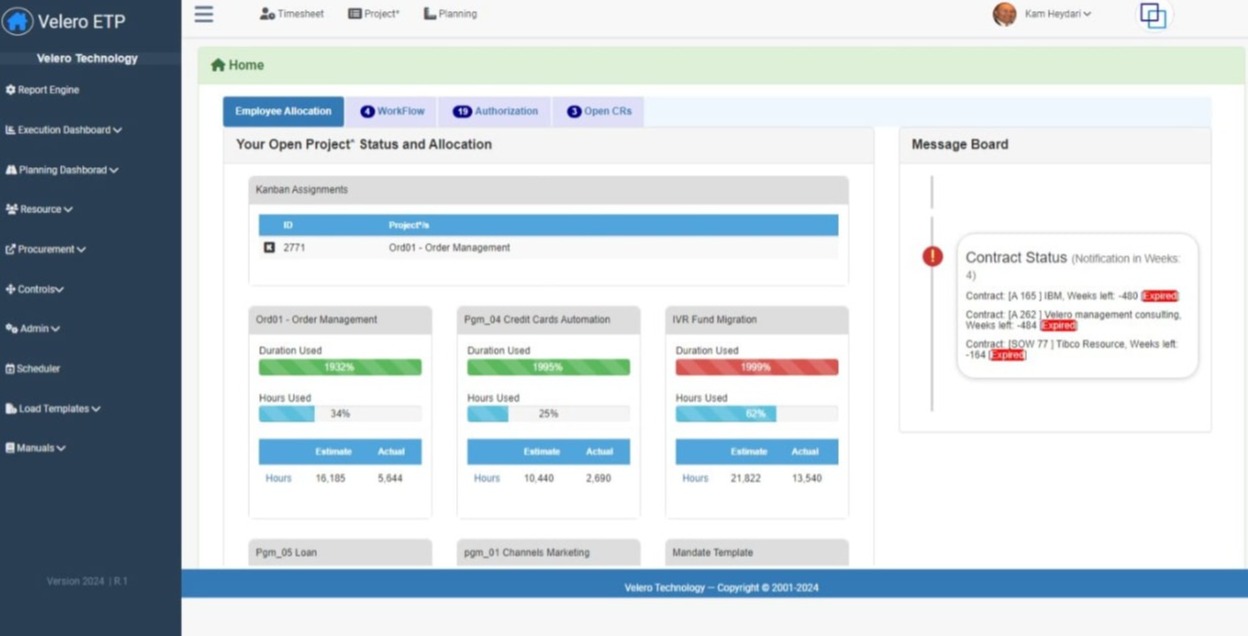1248x636 pixels.
Task: Expand the Planning Dashboard chevron
Action: (114, 170)
